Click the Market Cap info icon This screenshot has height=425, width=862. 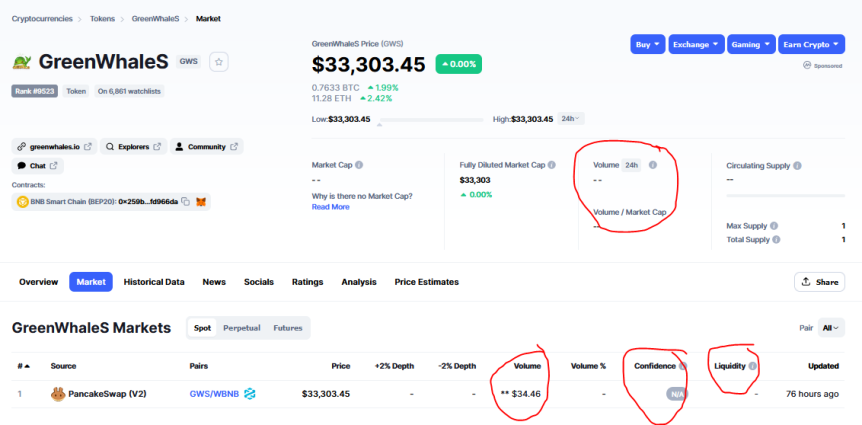[359, 165]
